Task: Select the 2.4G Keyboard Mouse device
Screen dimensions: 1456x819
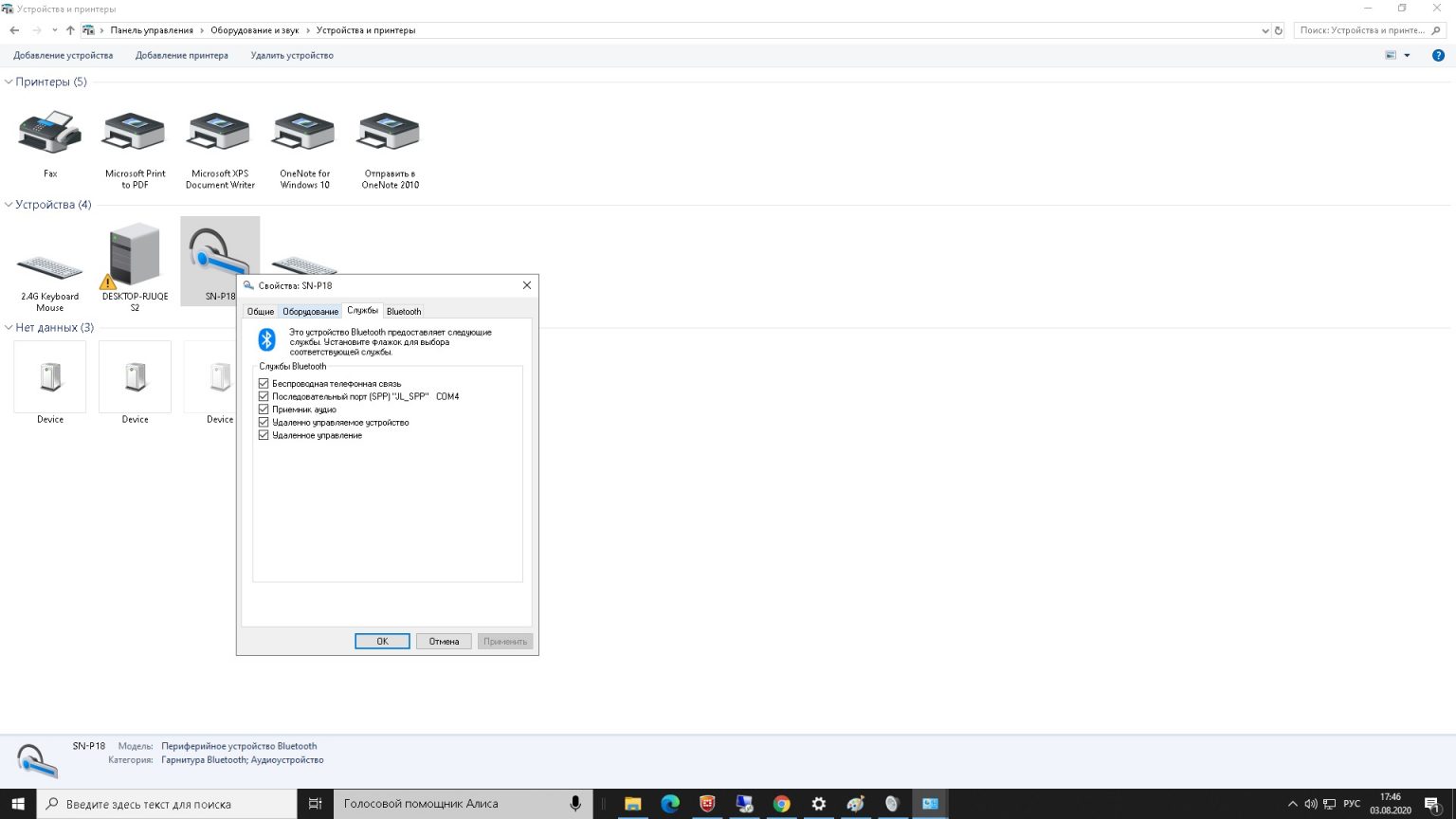Action: (50, 266)
